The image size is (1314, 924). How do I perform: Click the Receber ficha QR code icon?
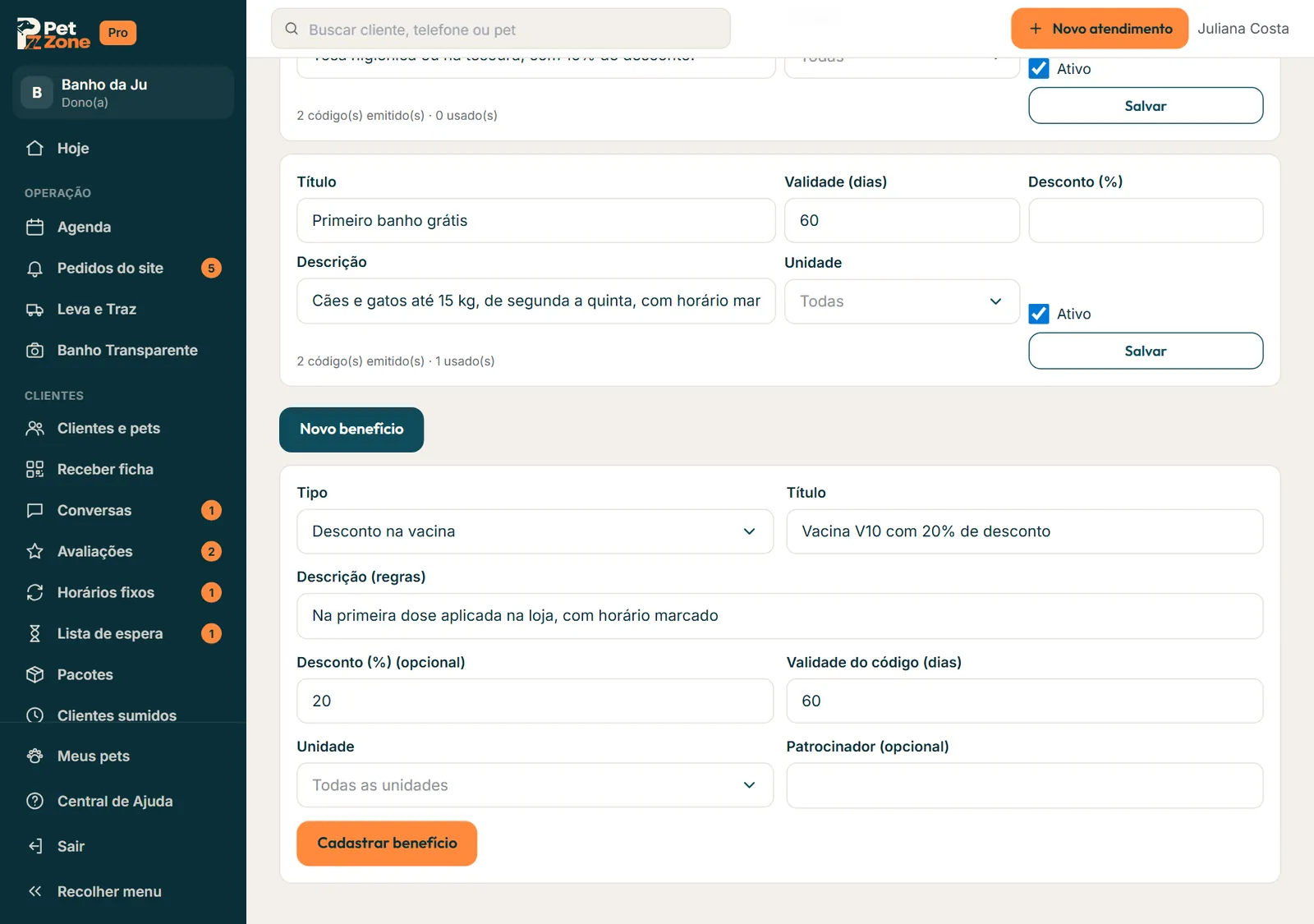click(x=34, y=469)
